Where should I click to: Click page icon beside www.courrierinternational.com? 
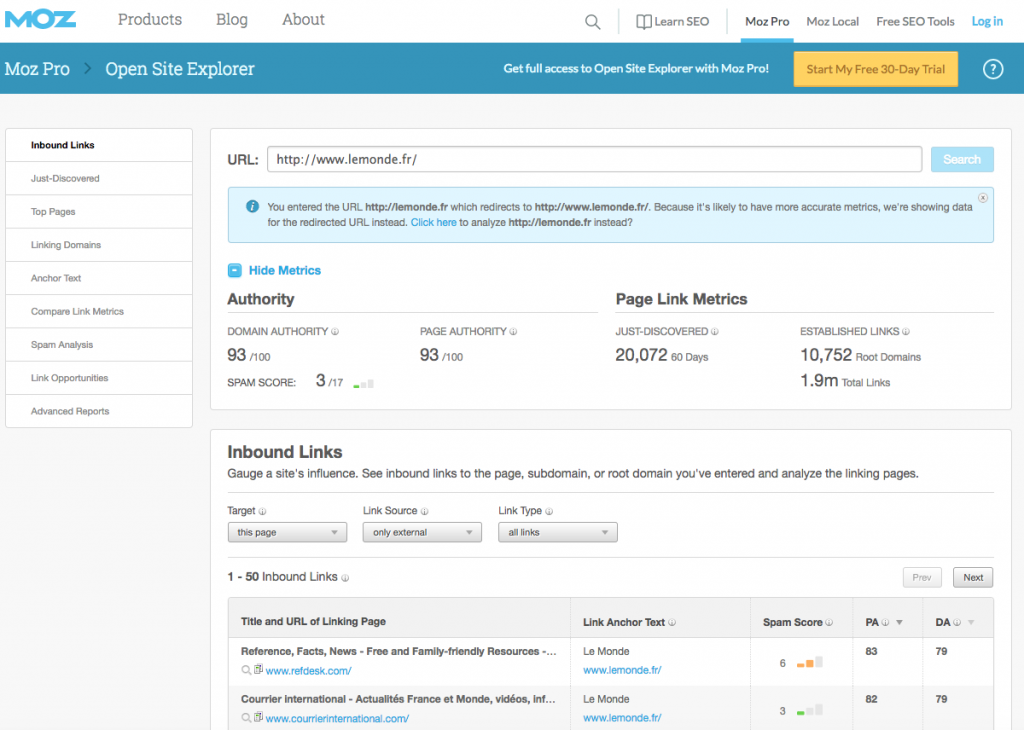click(259, 717)
